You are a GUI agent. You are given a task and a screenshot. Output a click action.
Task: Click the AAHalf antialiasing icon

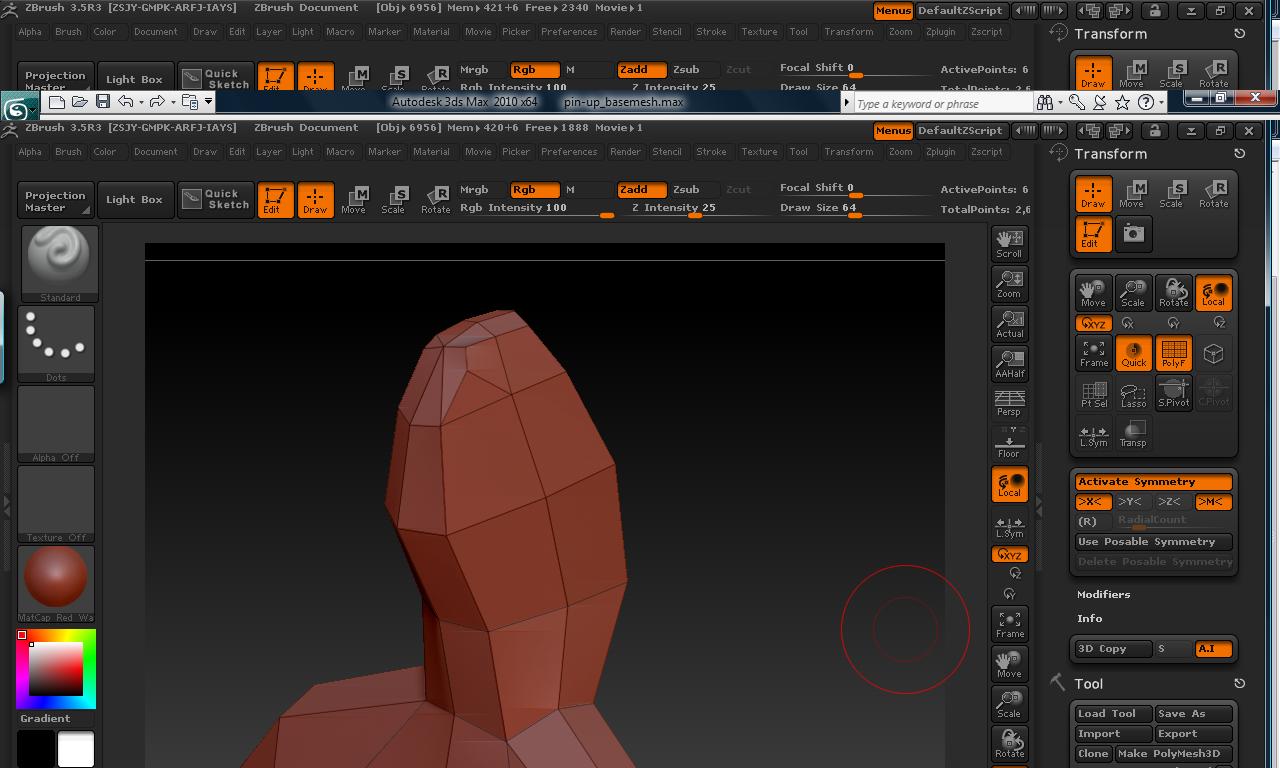(1009, 364)
